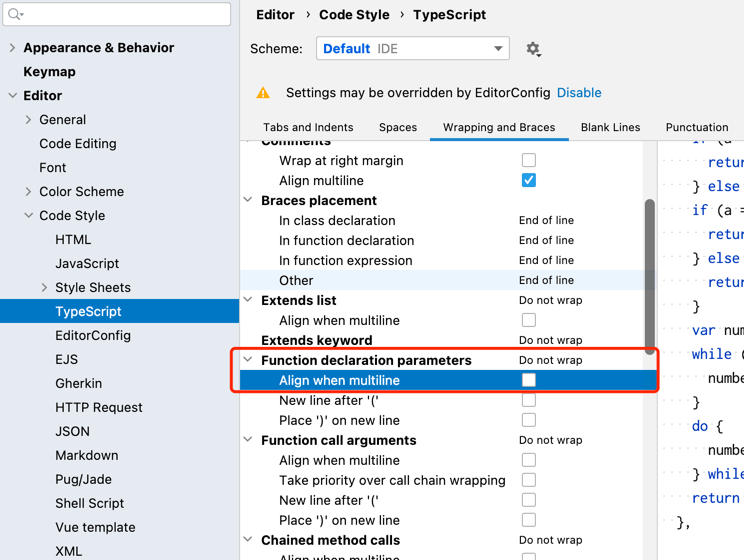
Task: Change Other braces placement value
Action: point(546,280)
